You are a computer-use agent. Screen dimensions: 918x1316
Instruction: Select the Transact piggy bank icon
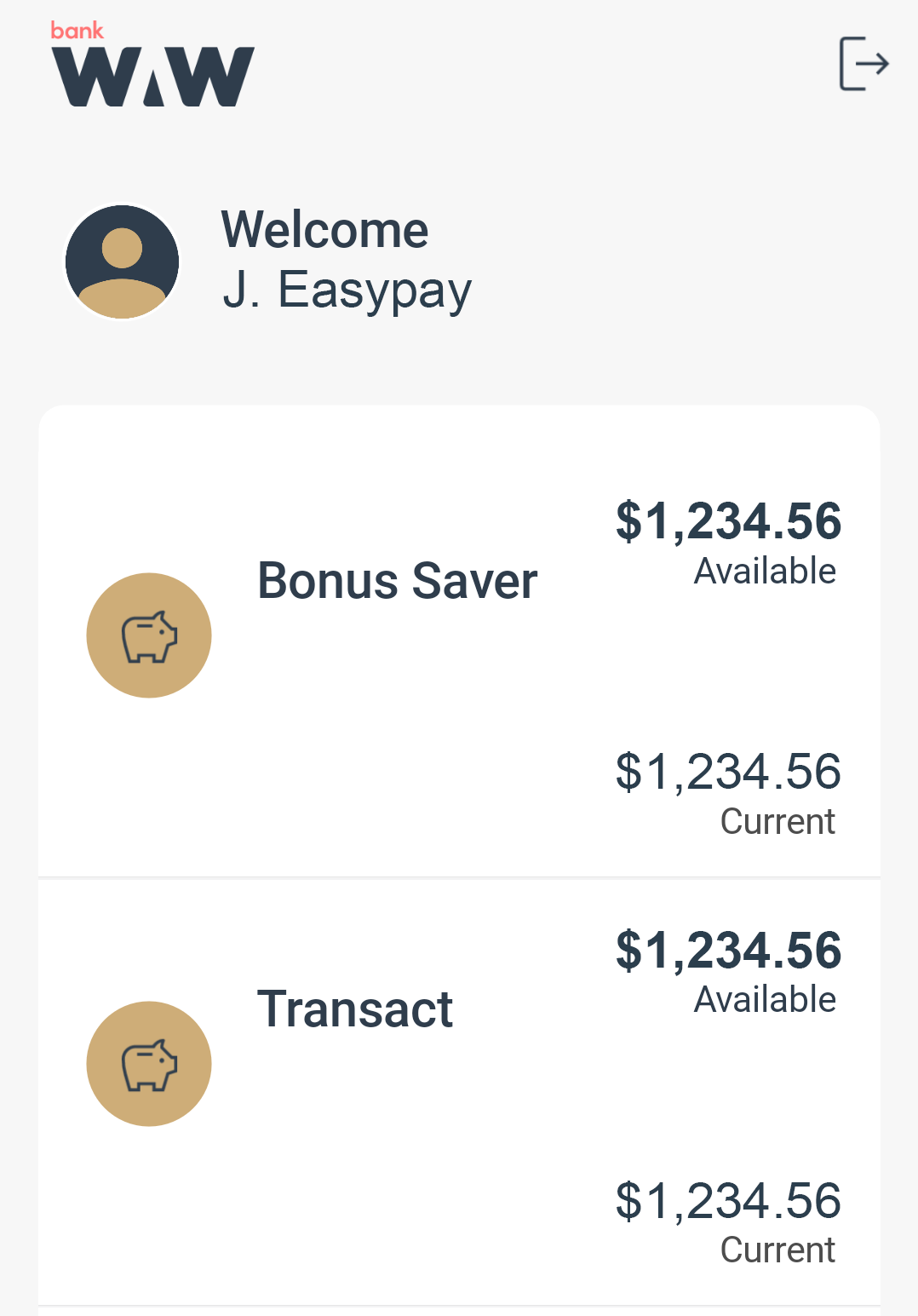[x=149, y=1064]
